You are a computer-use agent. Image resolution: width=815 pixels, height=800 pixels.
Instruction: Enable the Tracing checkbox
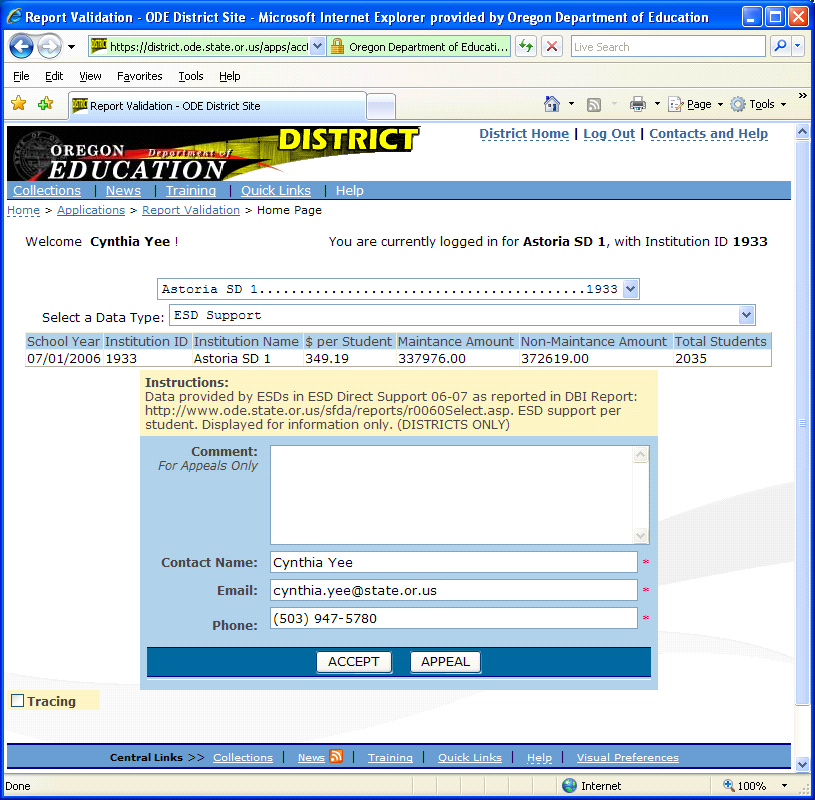(17, 701)
